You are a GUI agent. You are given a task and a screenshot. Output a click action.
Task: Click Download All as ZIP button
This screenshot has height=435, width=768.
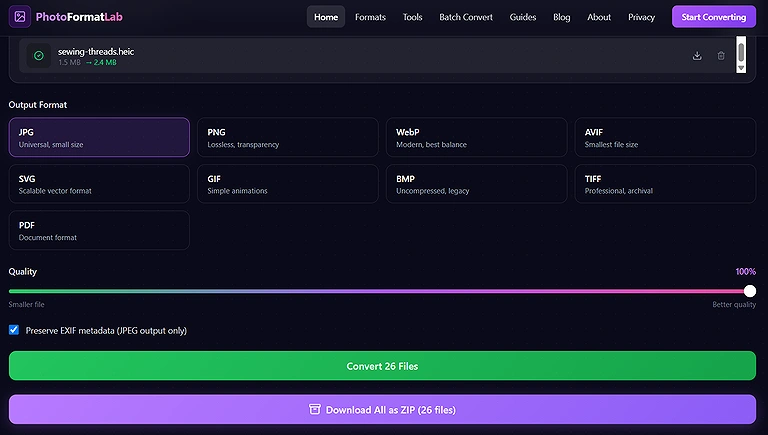[x=382, y=410]
